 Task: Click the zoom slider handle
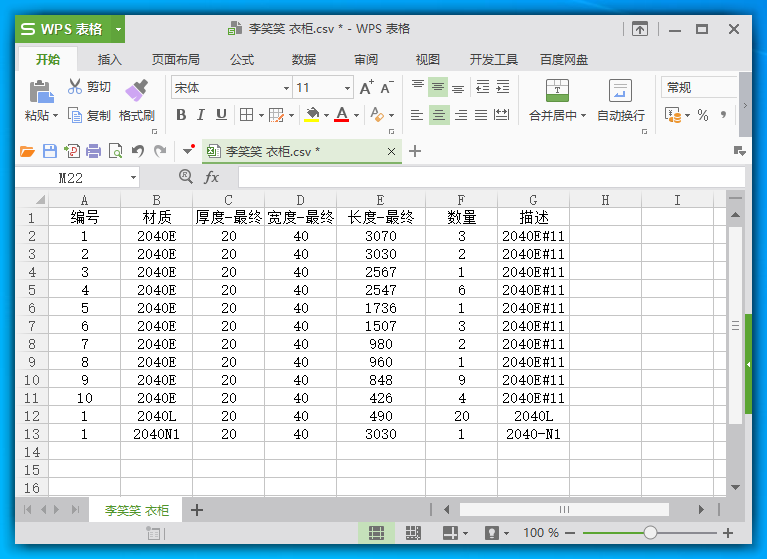[x=650, y=533]
